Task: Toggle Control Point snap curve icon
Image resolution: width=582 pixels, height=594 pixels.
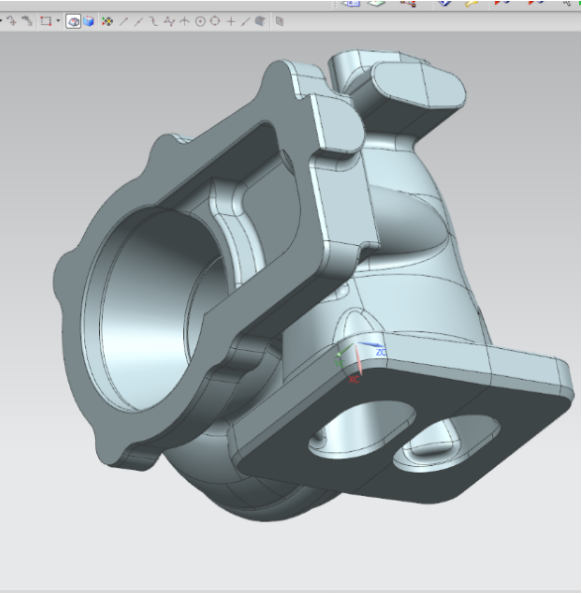Action: (x=153, y=21)
